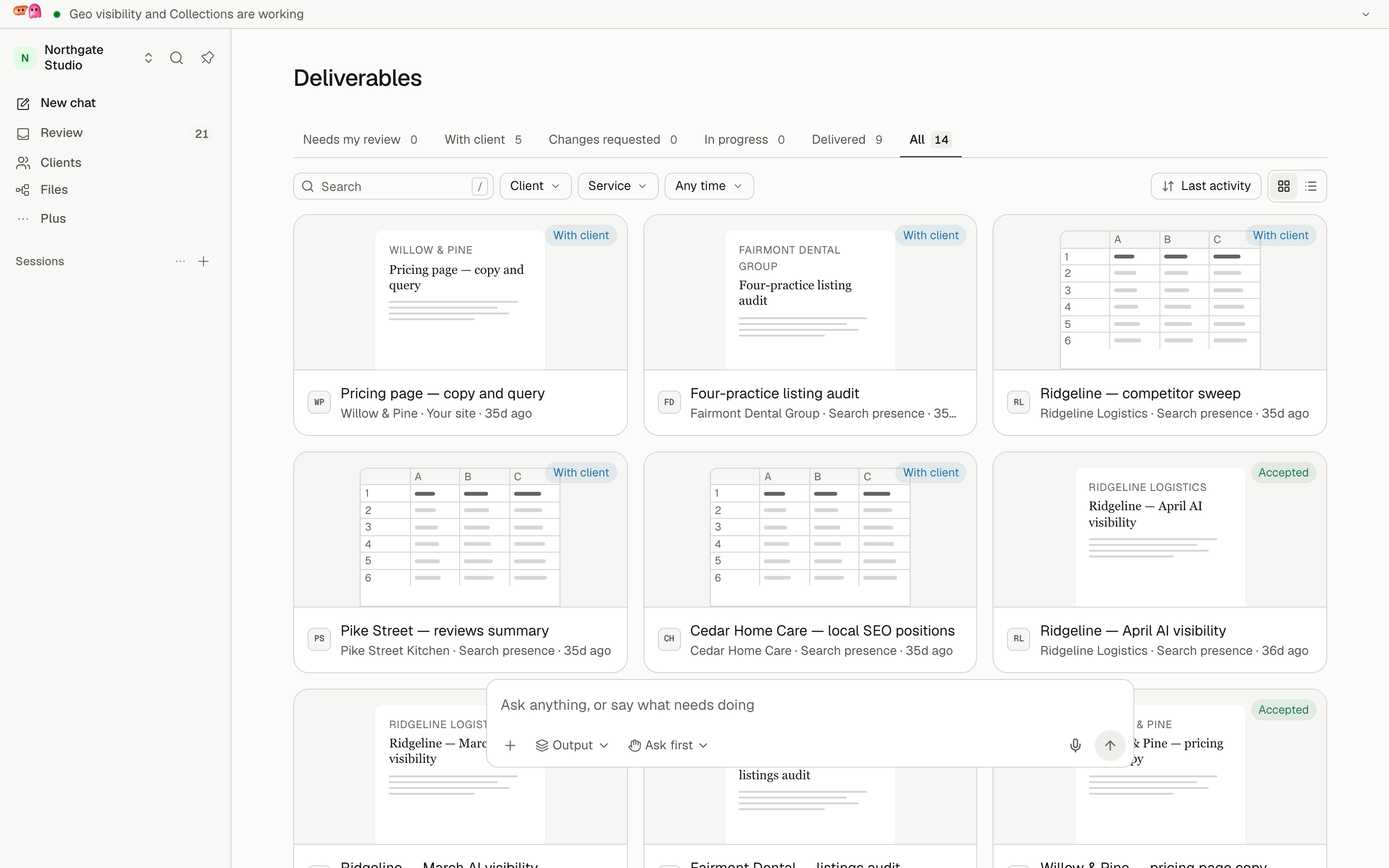The height and width of the screenshot is (868, 1389).
Task: Switch to Changes requested tab
Action: (613, 139)
